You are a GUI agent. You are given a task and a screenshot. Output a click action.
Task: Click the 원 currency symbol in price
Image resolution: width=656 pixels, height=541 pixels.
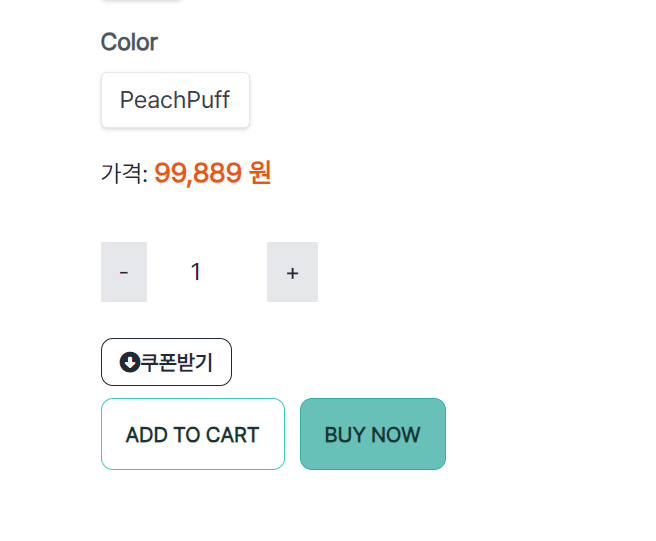260,172
